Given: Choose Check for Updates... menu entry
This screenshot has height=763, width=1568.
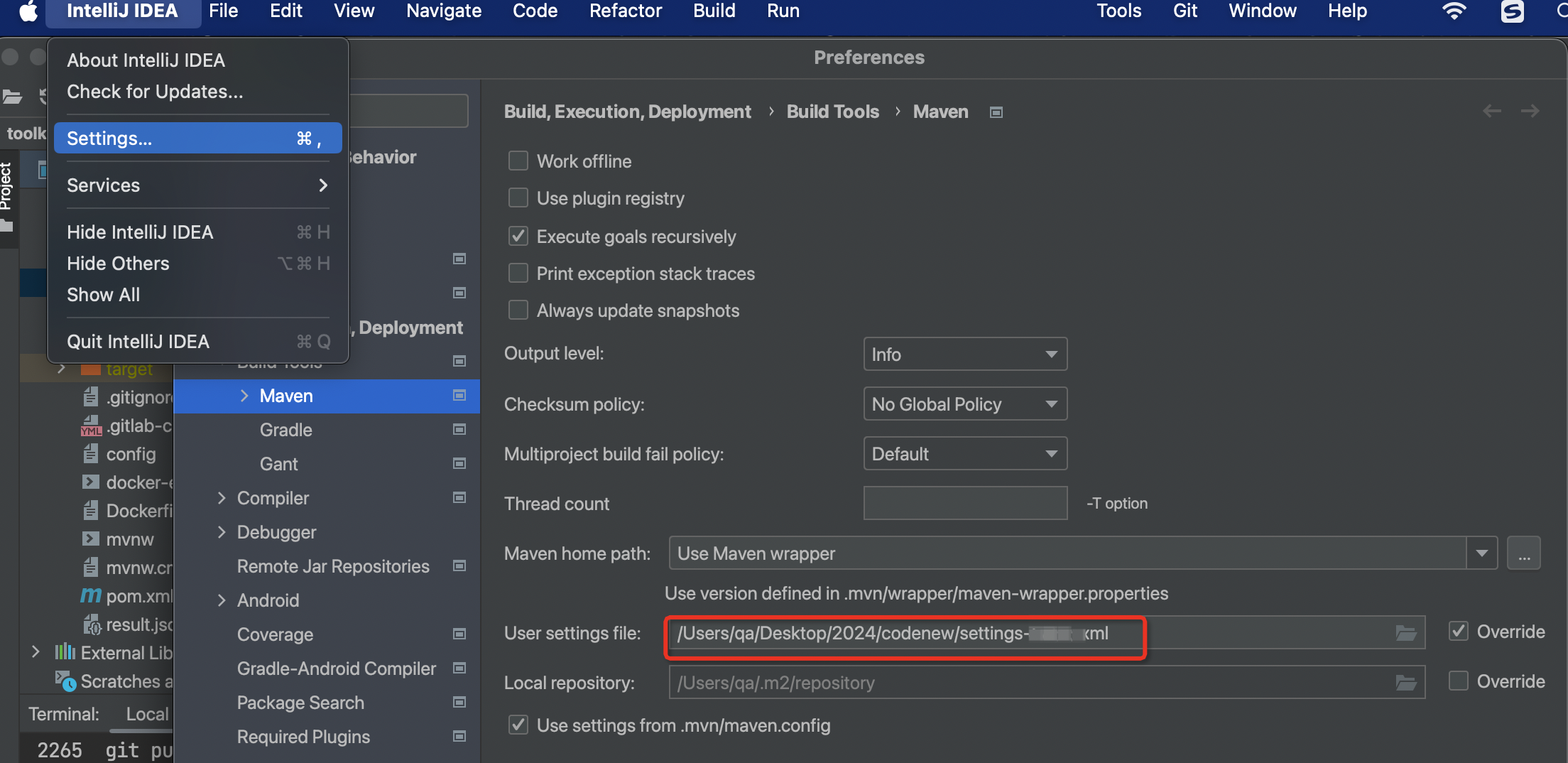Looking at the screenshot, I should 198,92.
